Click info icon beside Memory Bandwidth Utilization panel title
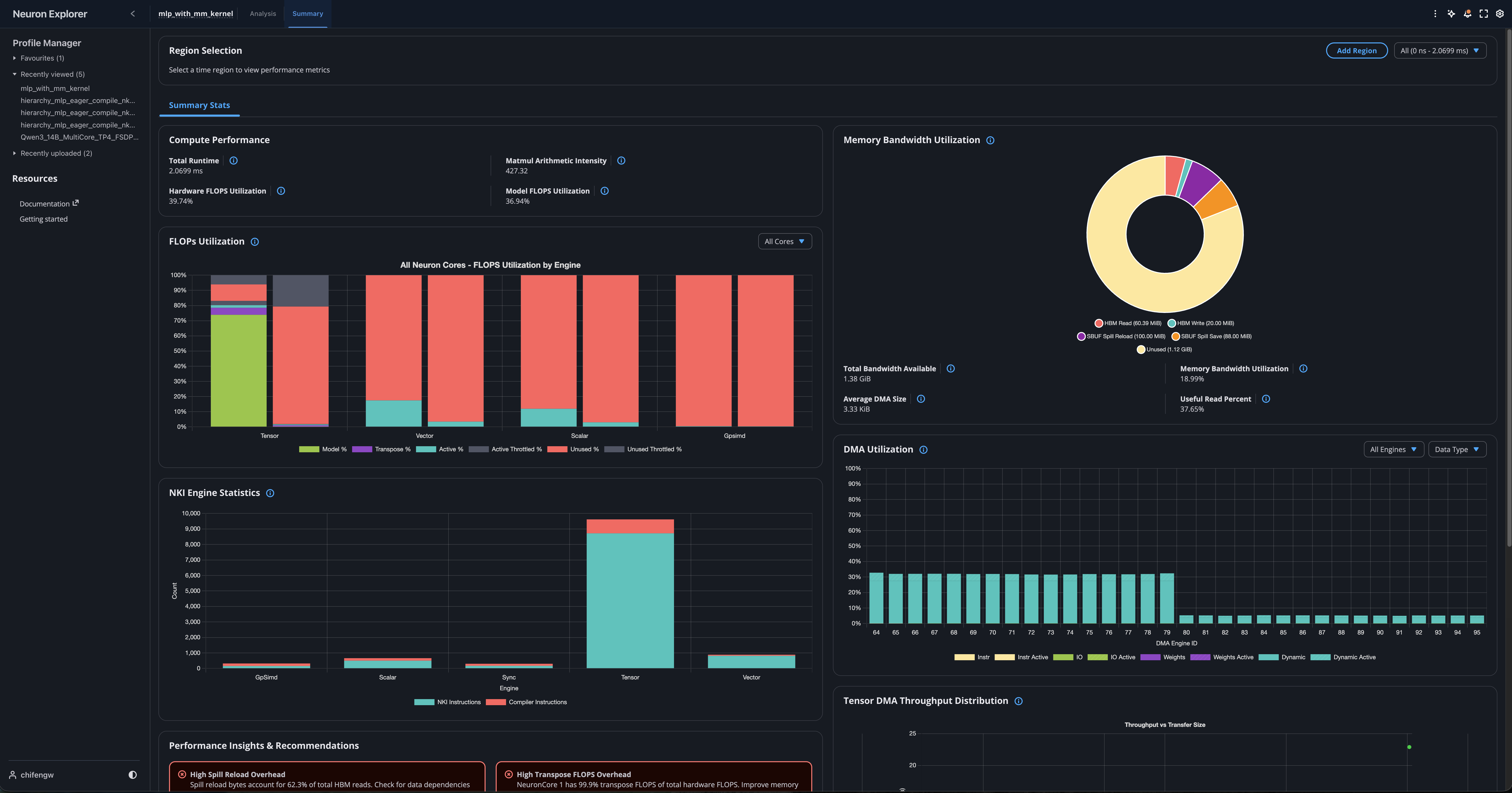1512x793 pixels. [990, 140]
